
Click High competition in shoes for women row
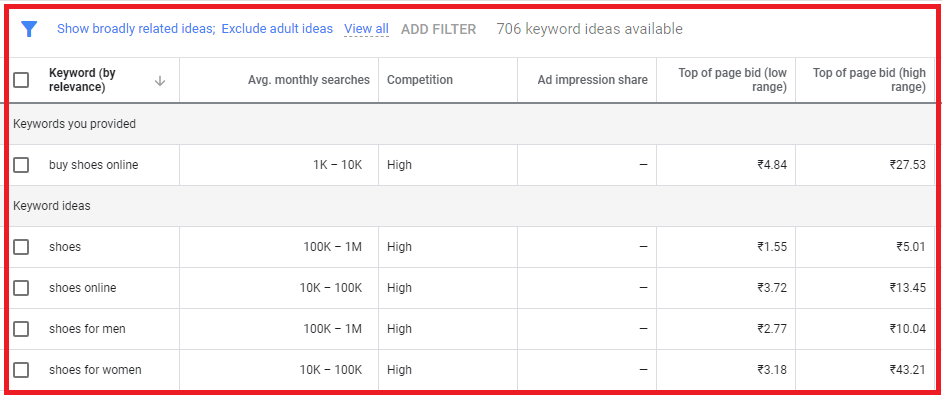click(400, 370)
